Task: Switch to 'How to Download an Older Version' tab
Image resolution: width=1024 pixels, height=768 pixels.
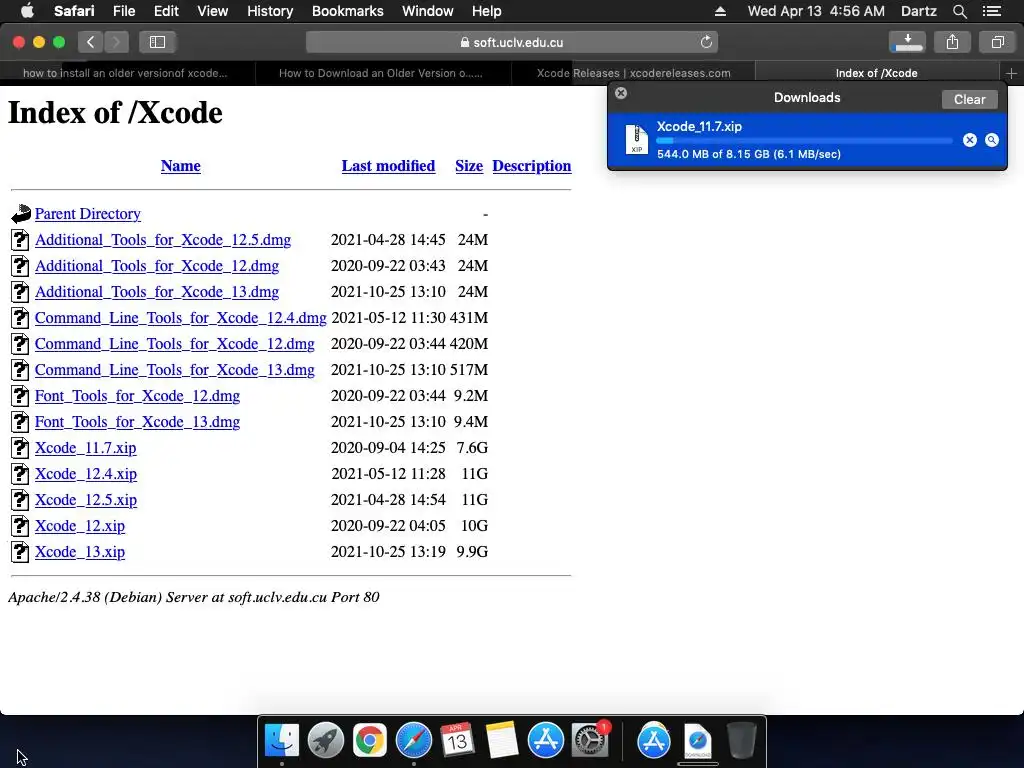Action: [x=381, y=74]
